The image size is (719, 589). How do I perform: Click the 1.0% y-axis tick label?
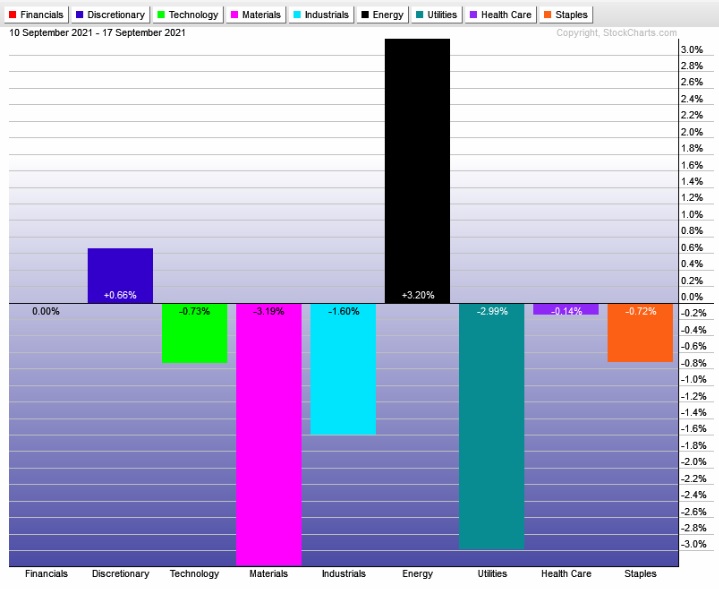pyautogui.click(x=691, y=214)
